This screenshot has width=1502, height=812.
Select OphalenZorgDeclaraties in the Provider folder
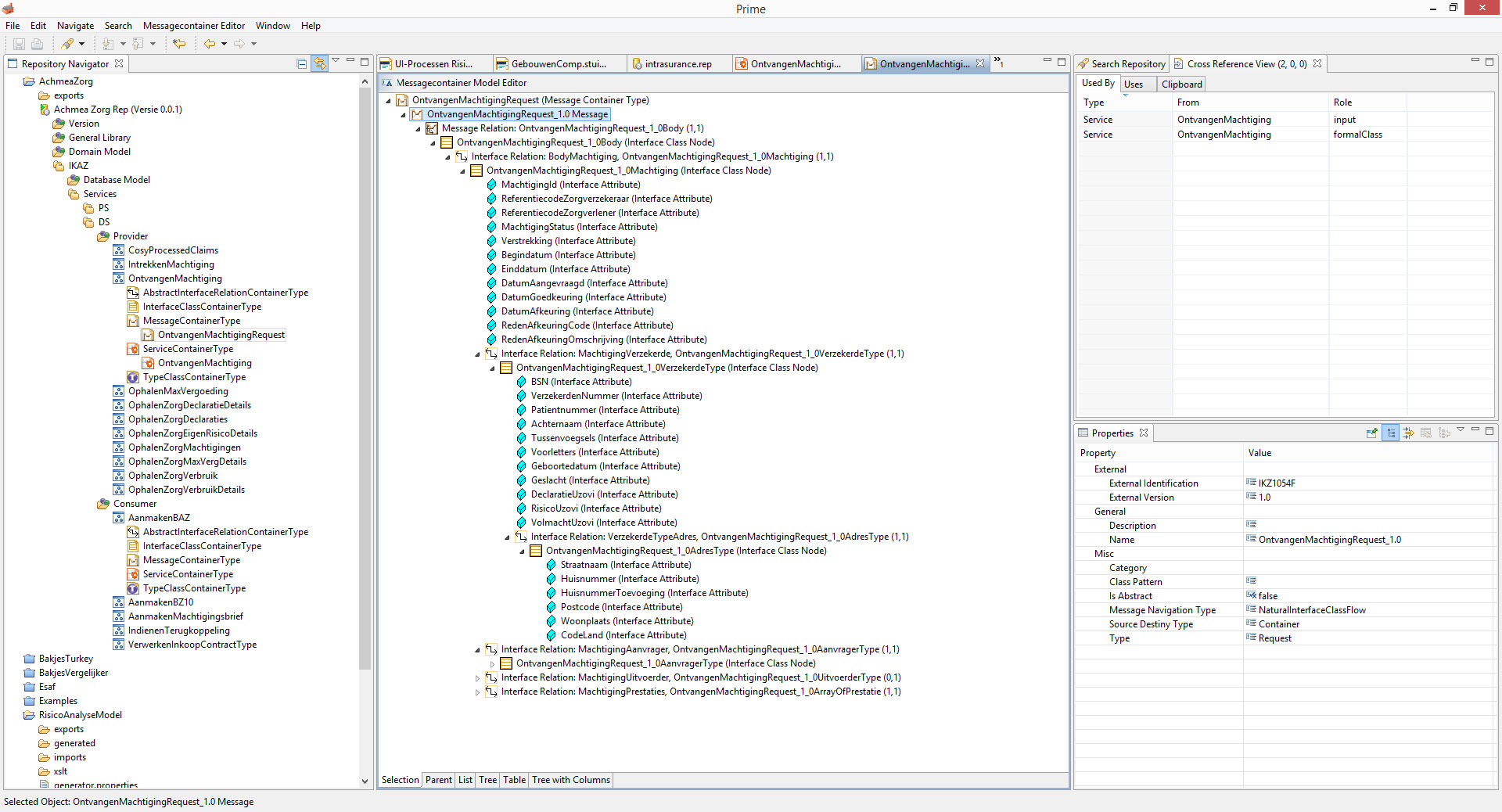178,419
